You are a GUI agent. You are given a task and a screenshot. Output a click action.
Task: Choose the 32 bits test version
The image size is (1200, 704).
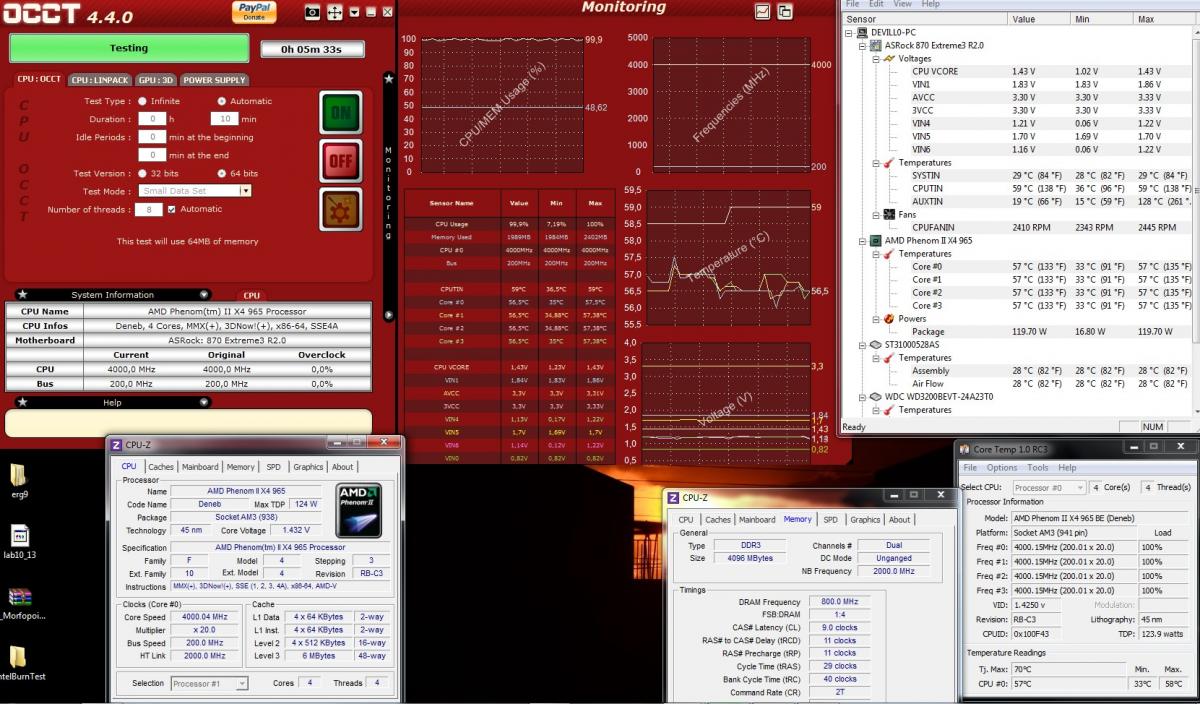point(142,173)
